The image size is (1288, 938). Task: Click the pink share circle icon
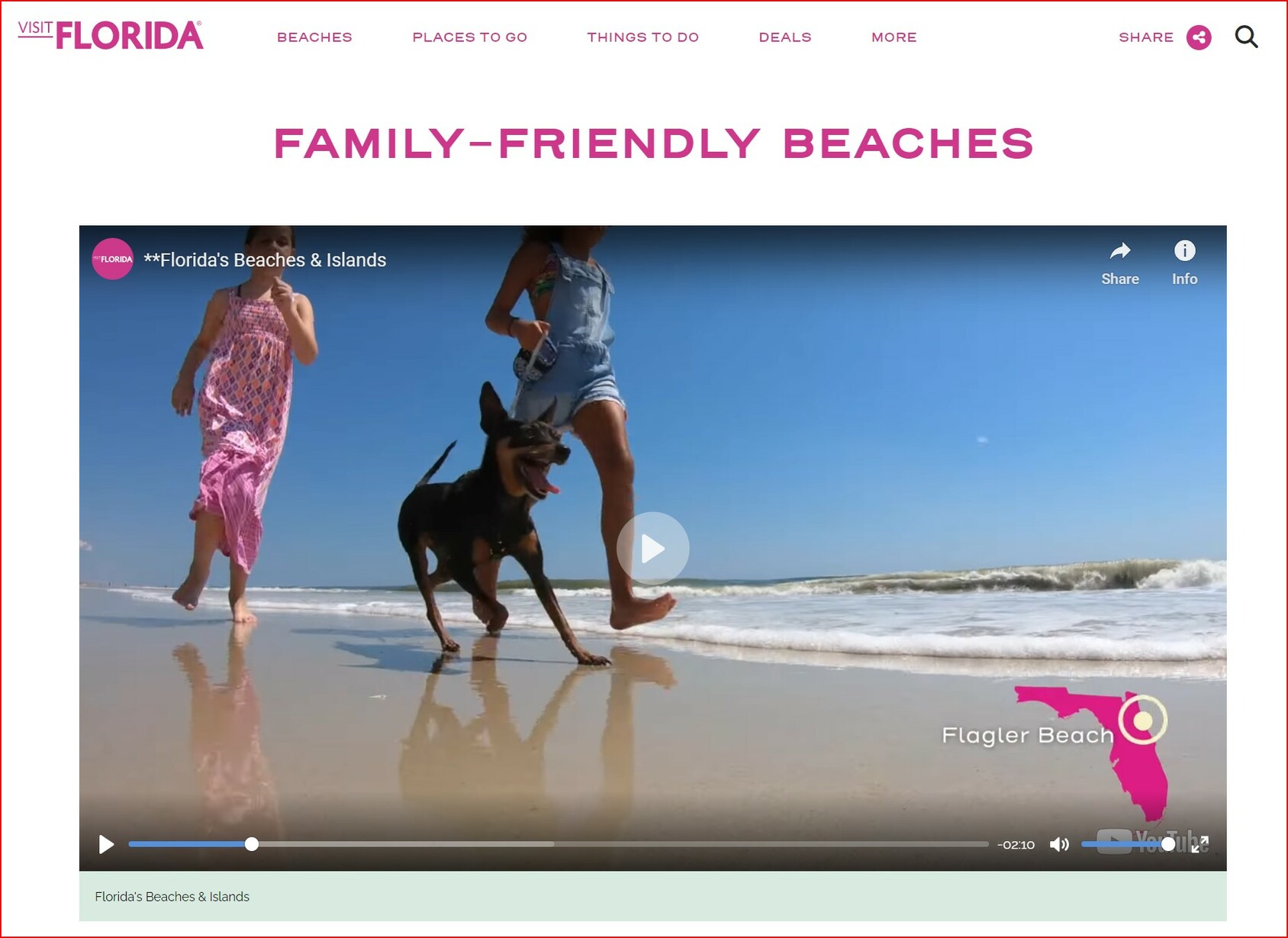(1199, 37)
